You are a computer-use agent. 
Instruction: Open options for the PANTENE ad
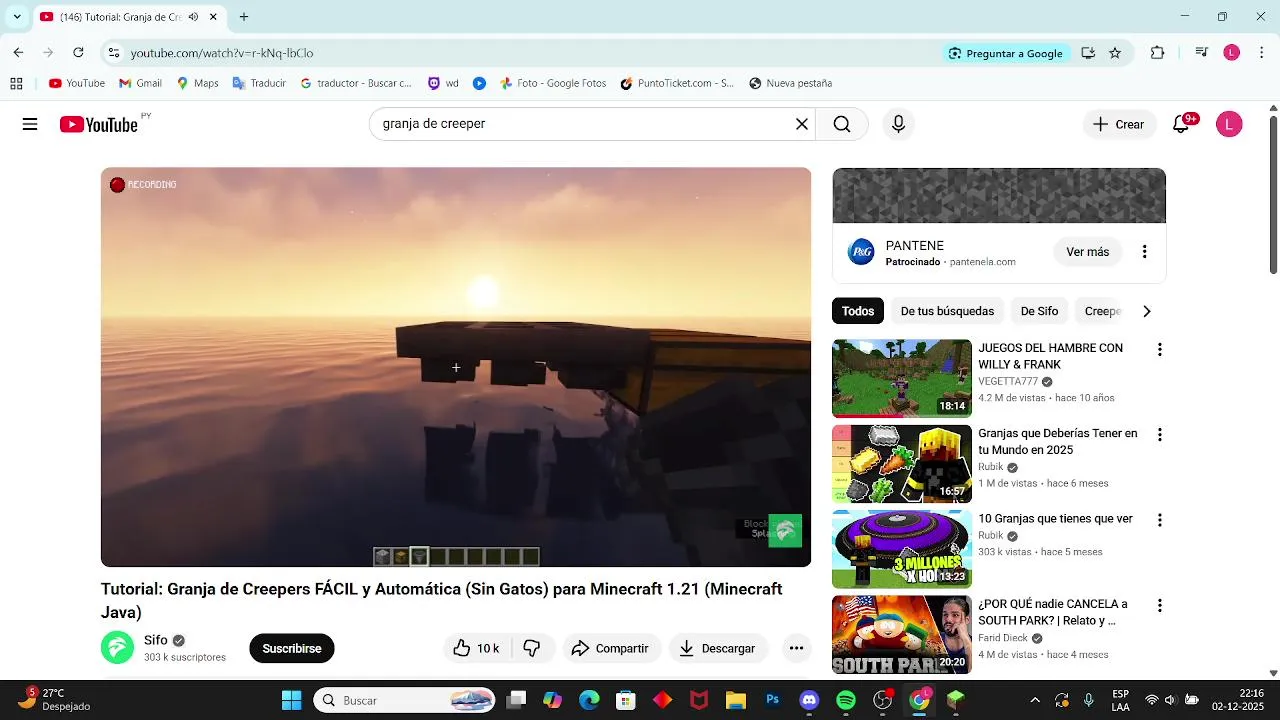click(x=1144, y=252)
